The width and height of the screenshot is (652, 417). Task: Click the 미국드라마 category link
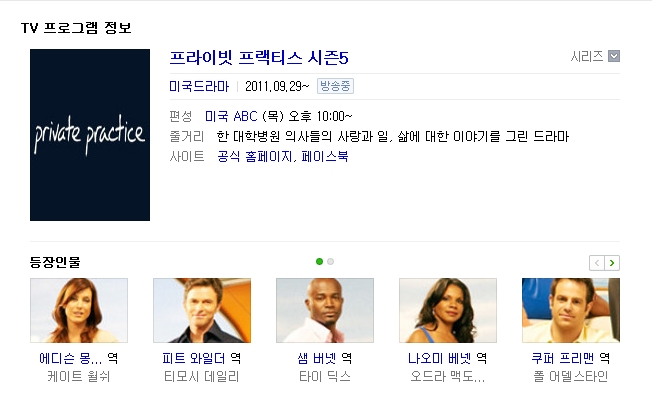coord(199,86)
